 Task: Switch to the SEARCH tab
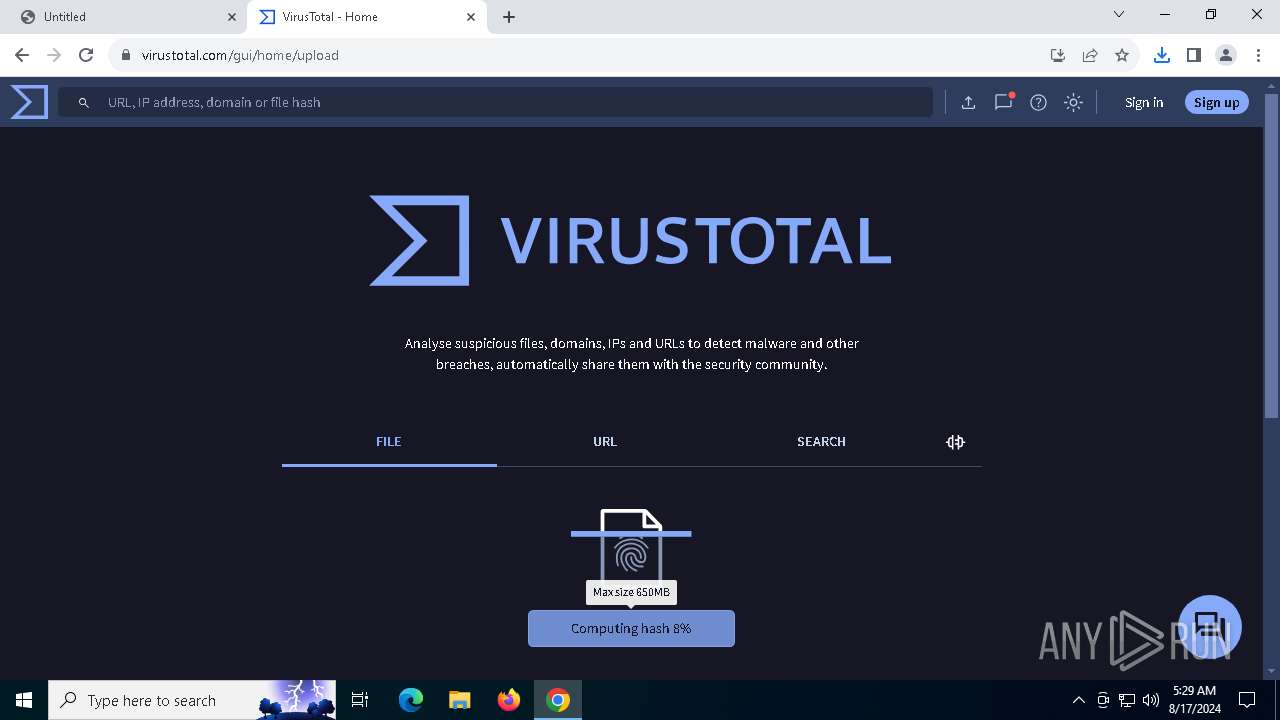[821, 442]
